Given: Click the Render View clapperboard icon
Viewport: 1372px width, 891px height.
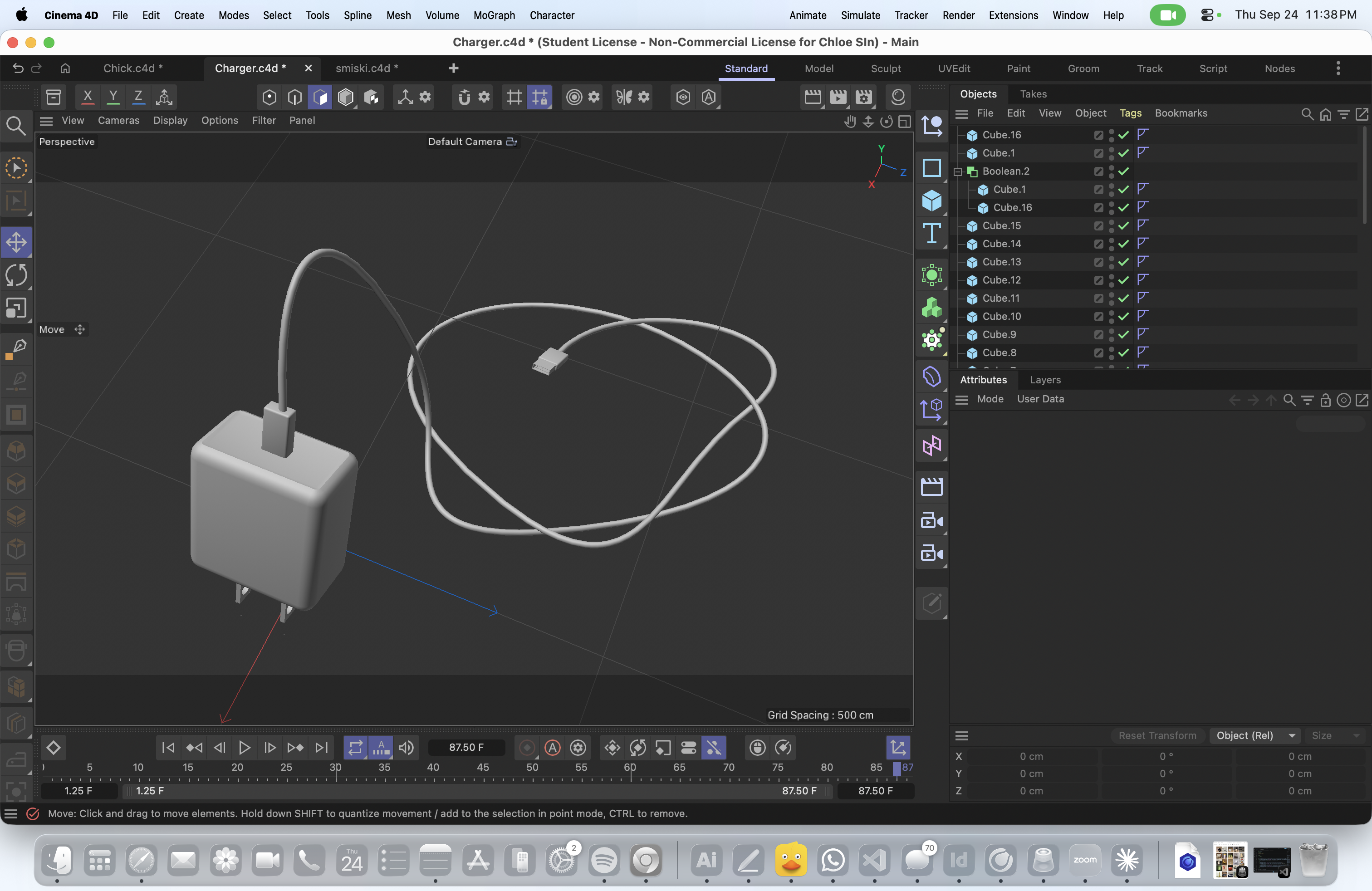Looking at the screenshot, I should click(813, 97).
